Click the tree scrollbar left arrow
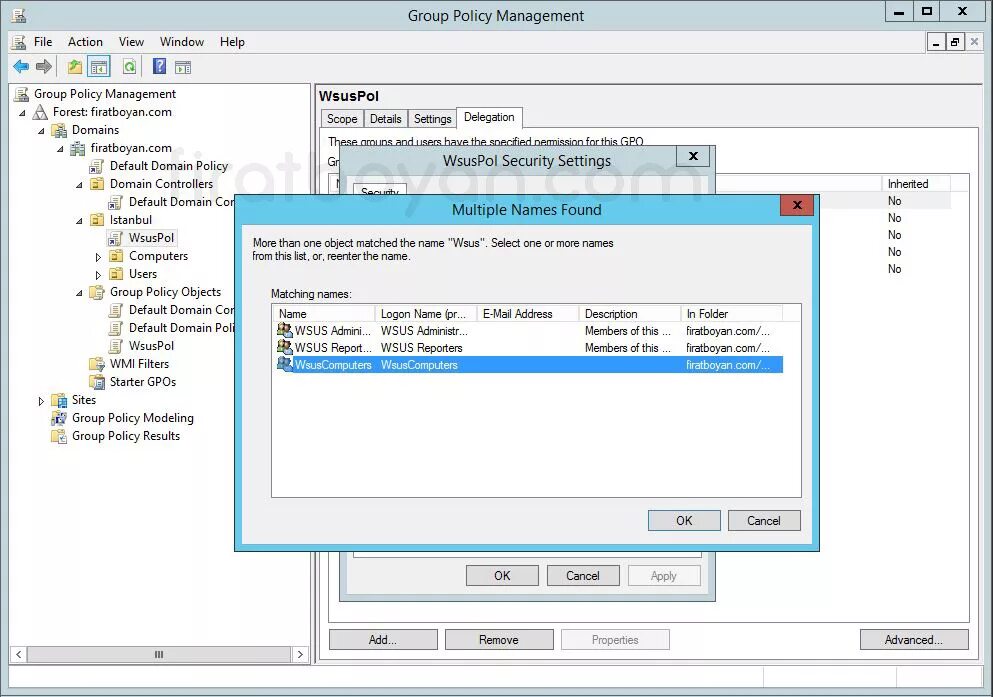993x697 pixels. (x=19, y=654)
